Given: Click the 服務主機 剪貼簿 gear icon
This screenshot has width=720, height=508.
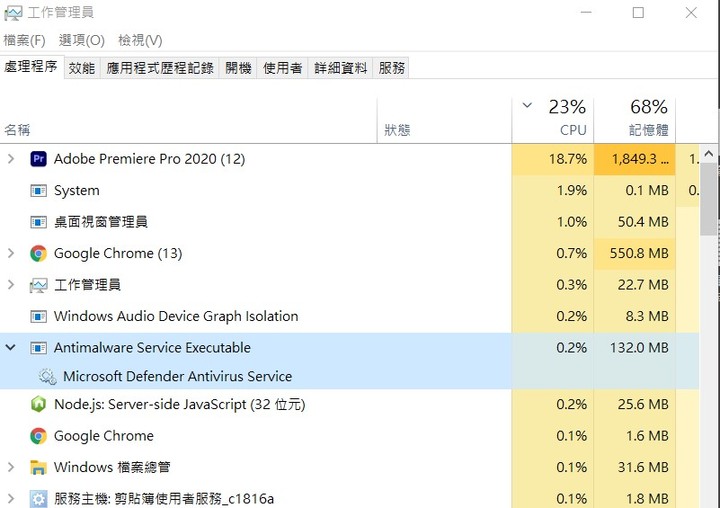Looking at the screenshot, I should point(39,499).
